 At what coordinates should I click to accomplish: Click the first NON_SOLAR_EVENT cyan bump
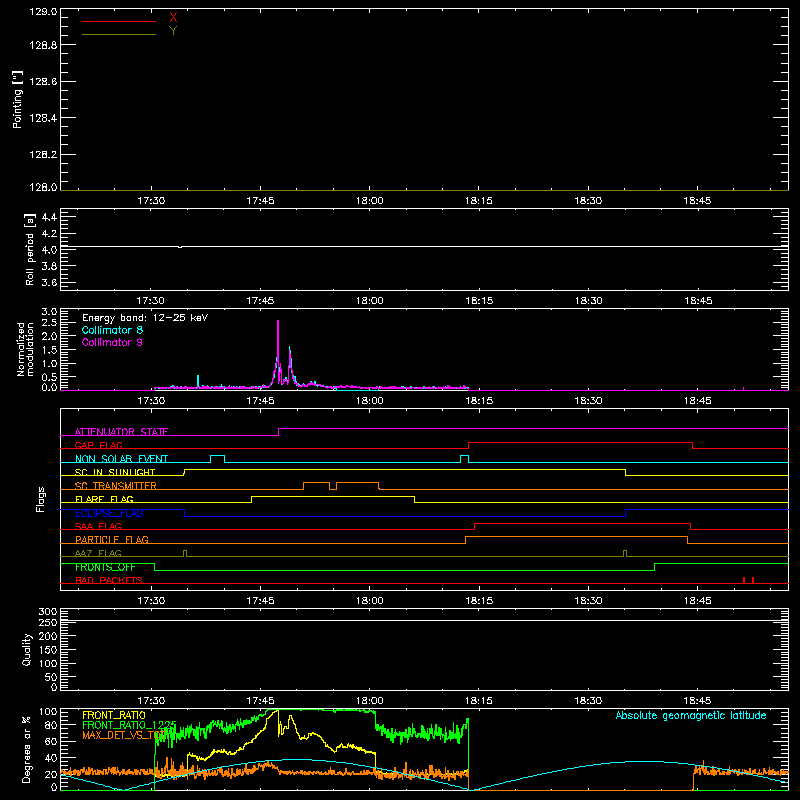pos(217,459)
